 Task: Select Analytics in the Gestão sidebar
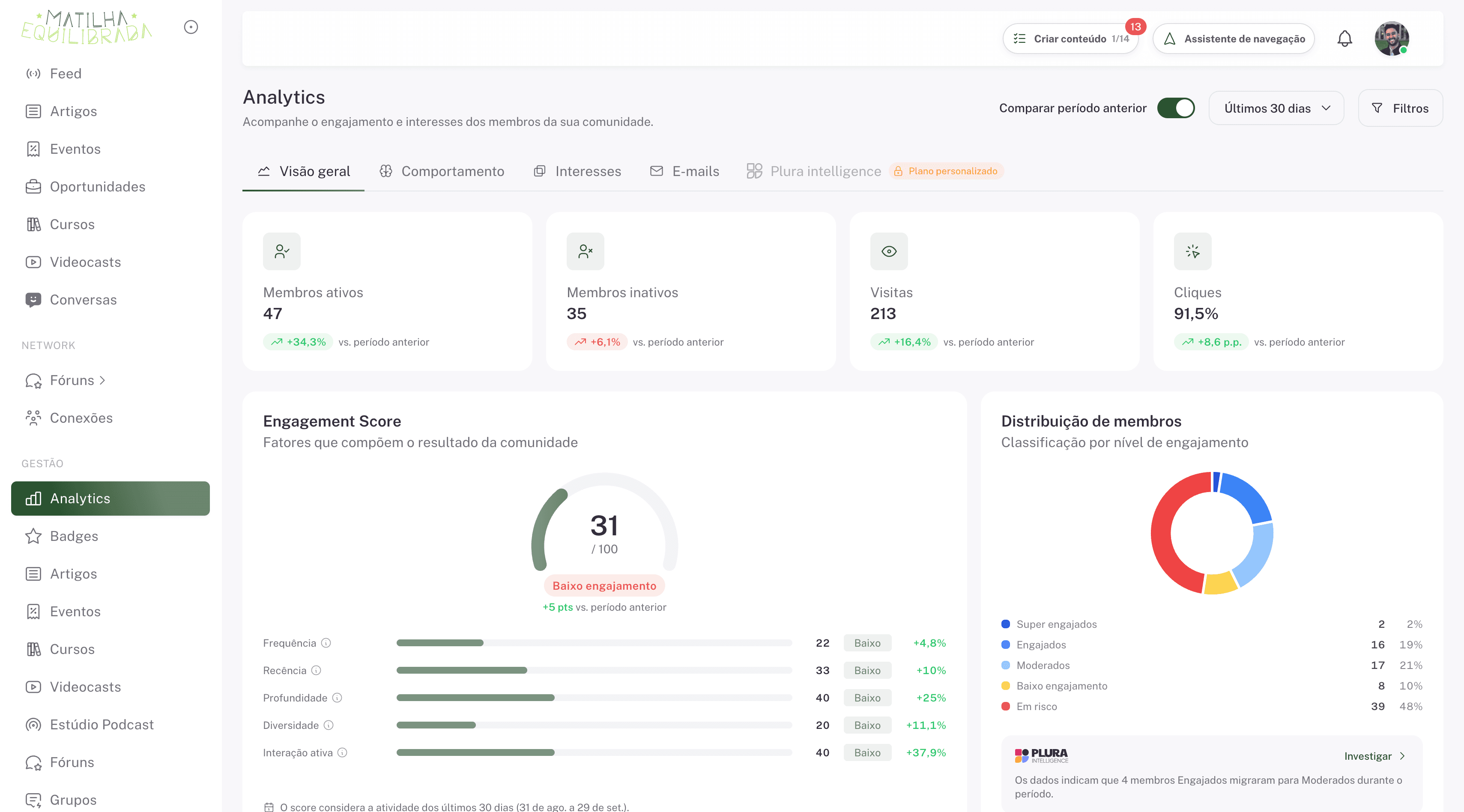tap(110, 499)
